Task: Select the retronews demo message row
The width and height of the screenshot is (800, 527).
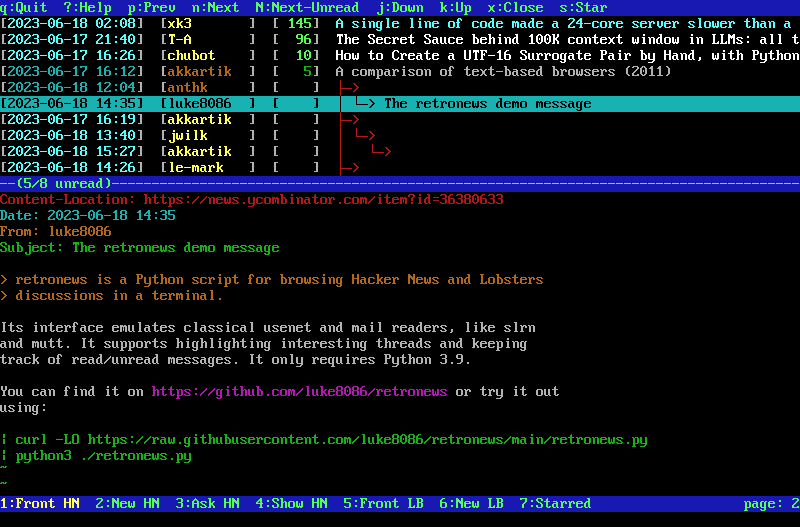Action: coord(400,104)
